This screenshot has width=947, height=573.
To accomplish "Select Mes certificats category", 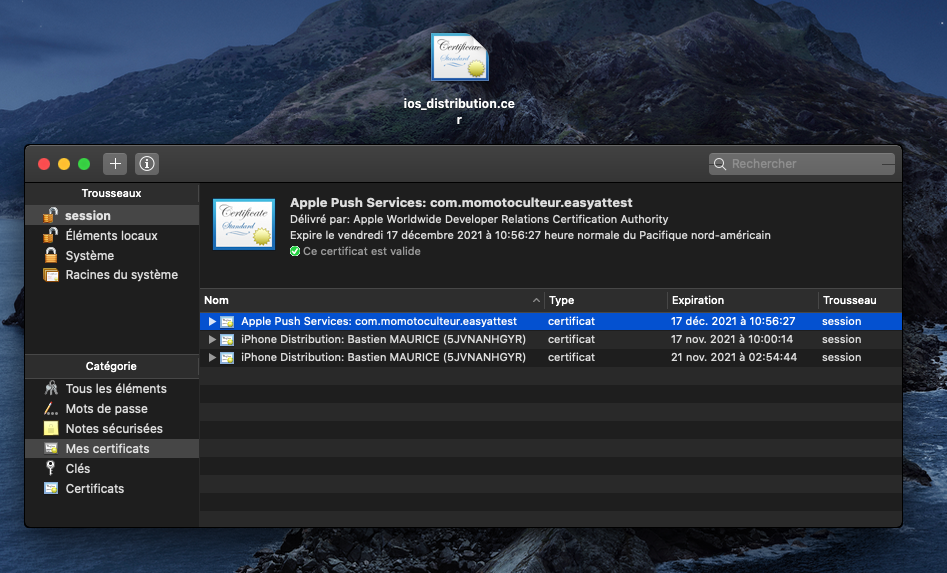I will (x=112, y=449).
